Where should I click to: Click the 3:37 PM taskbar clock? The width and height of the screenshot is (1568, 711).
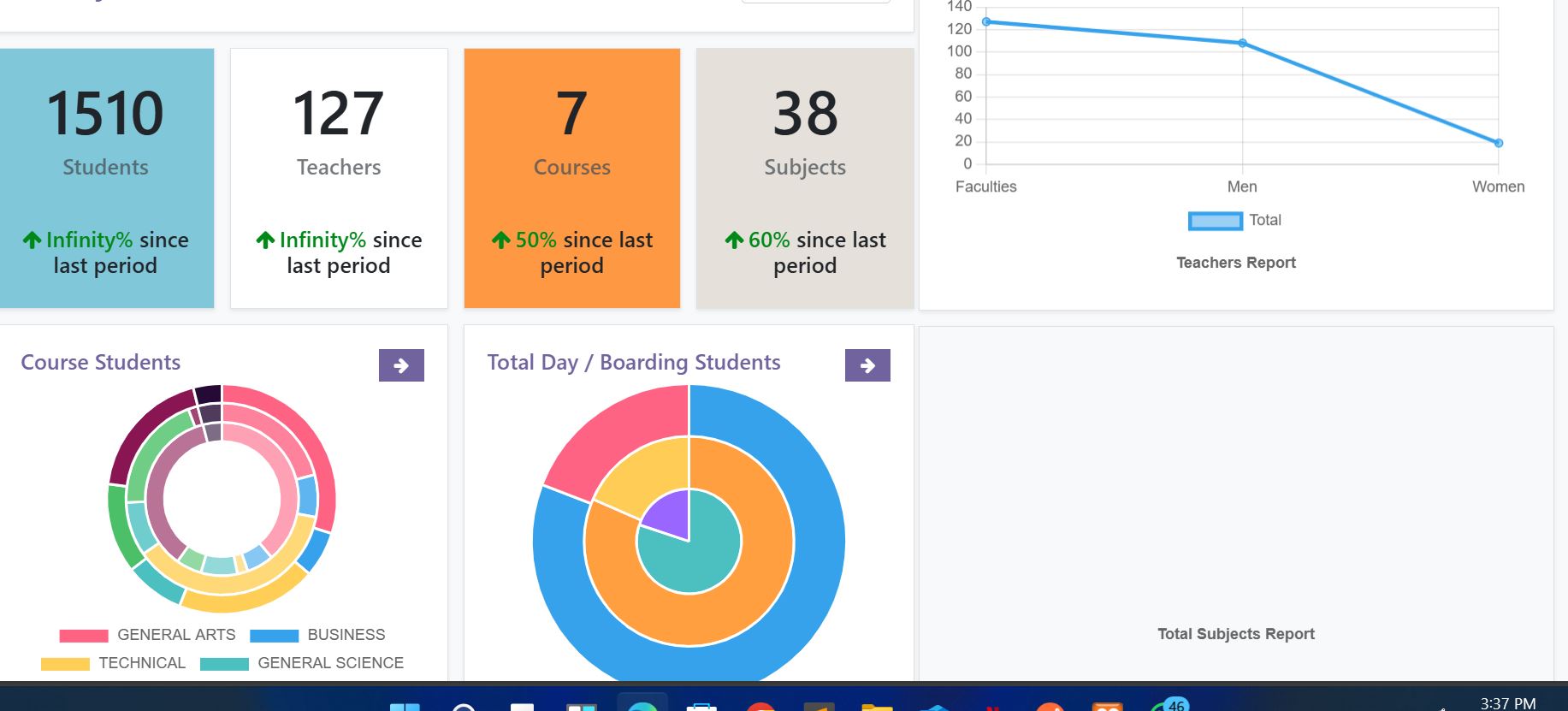pyautogui.click(x=1507, y=703)
